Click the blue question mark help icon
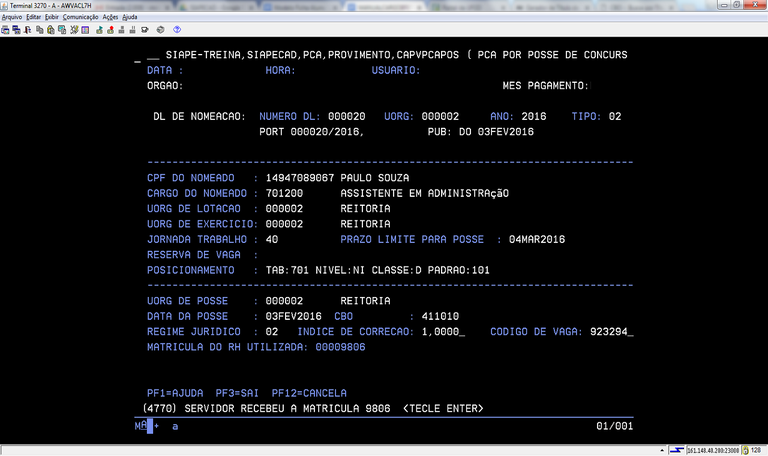 177,30
